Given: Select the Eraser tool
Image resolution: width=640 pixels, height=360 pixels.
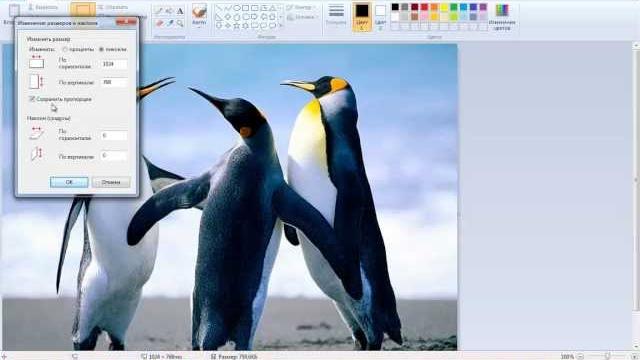Looking at the screenshot, I should click(x=159, y=23).
